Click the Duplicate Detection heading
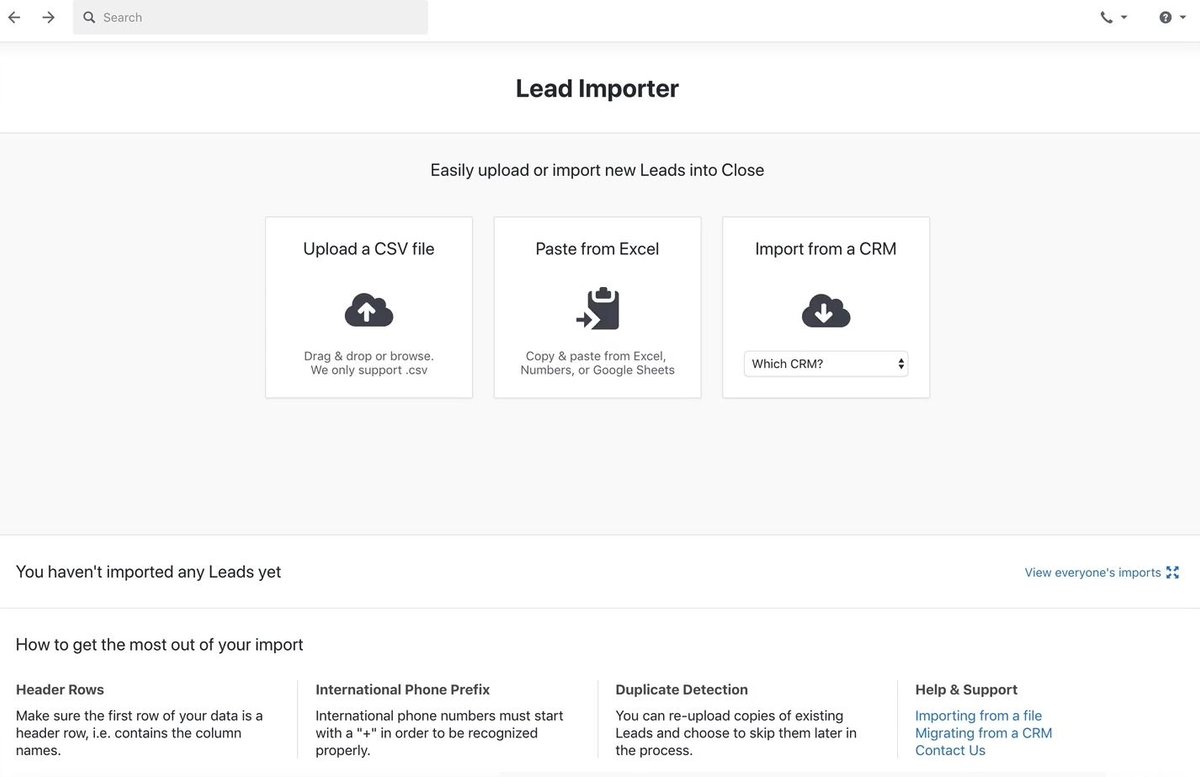Screen dimensions: 1200x777 coord(682,690)
